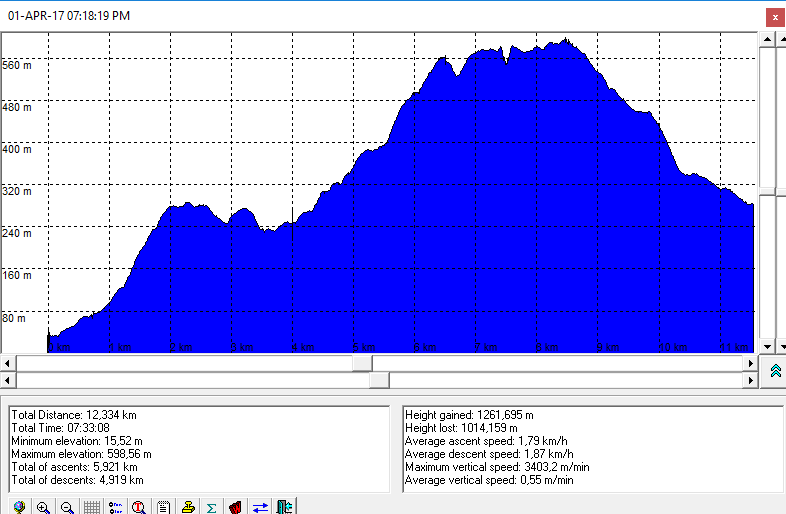The height and width of the screenshot is (514, 786).
Task: Zoom out of the elevation profile
Action: pos(67,507)
